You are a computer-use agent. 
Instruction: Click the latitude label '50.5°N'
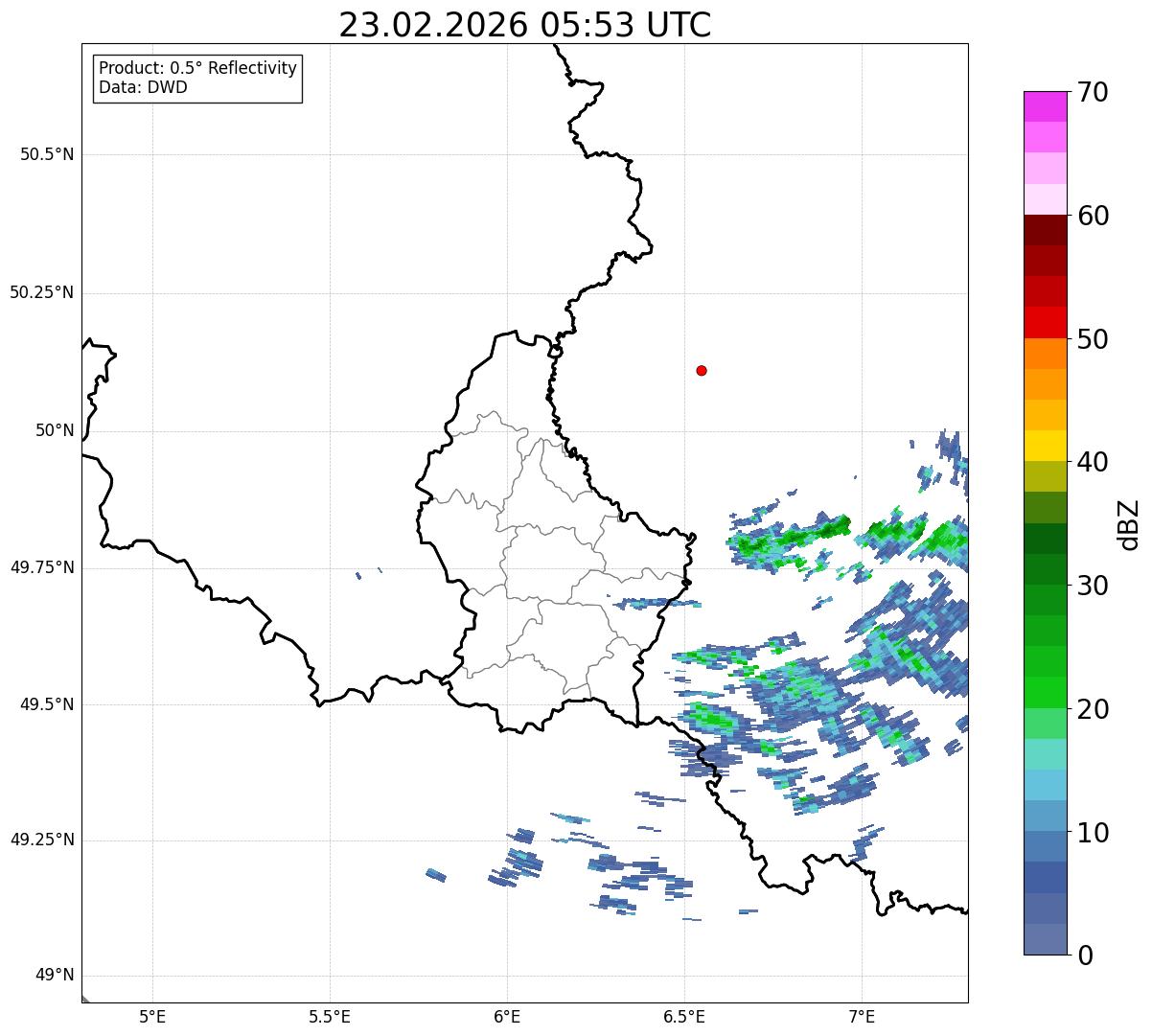[x=47, y=154]
